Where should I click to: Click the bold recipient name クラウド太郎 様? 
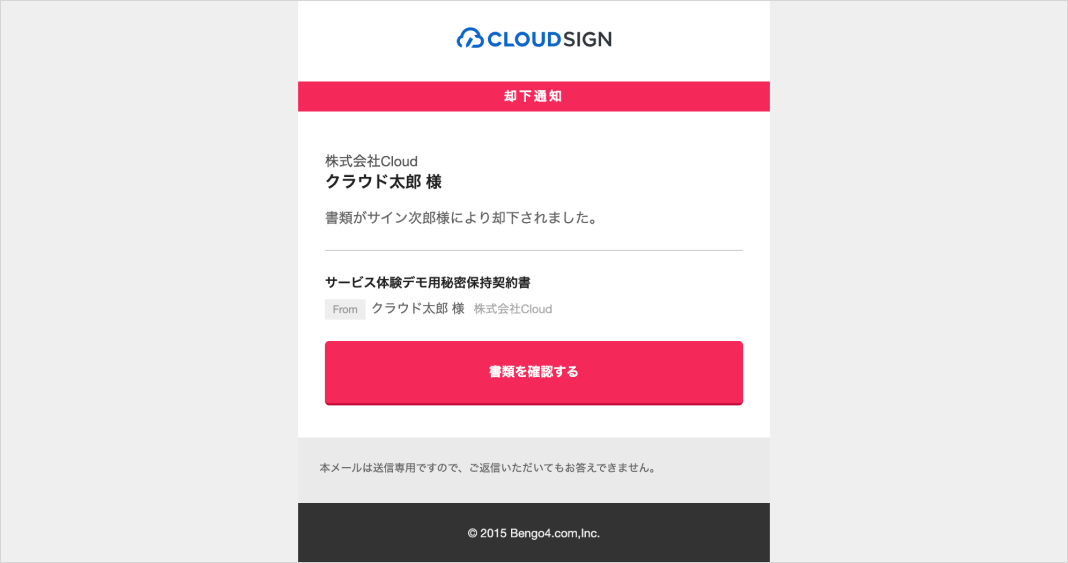(383, 182)
